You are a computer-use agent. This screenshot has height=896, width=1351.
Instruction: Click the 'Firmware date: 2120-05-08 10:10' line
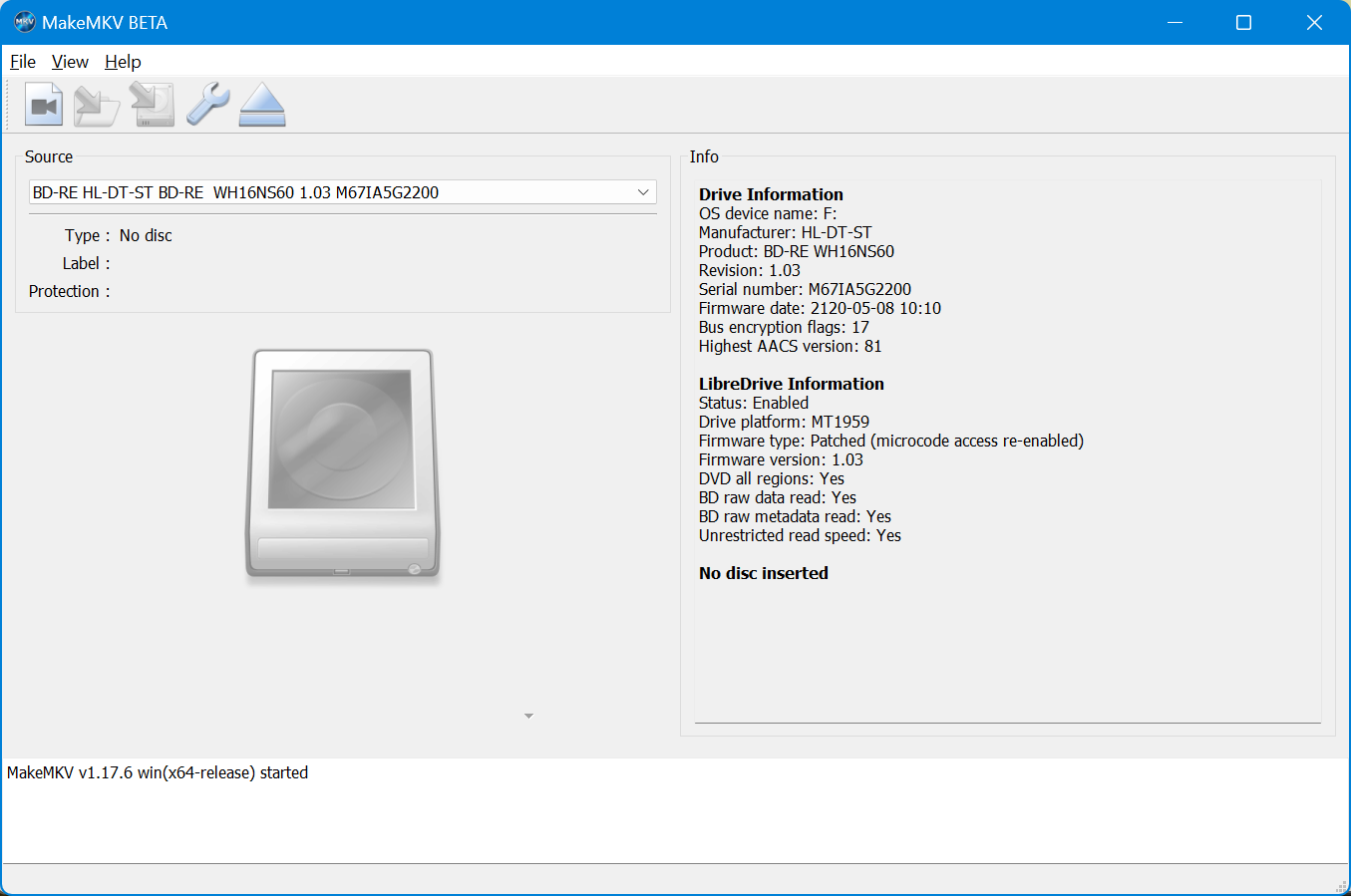(x=820, y=308)
